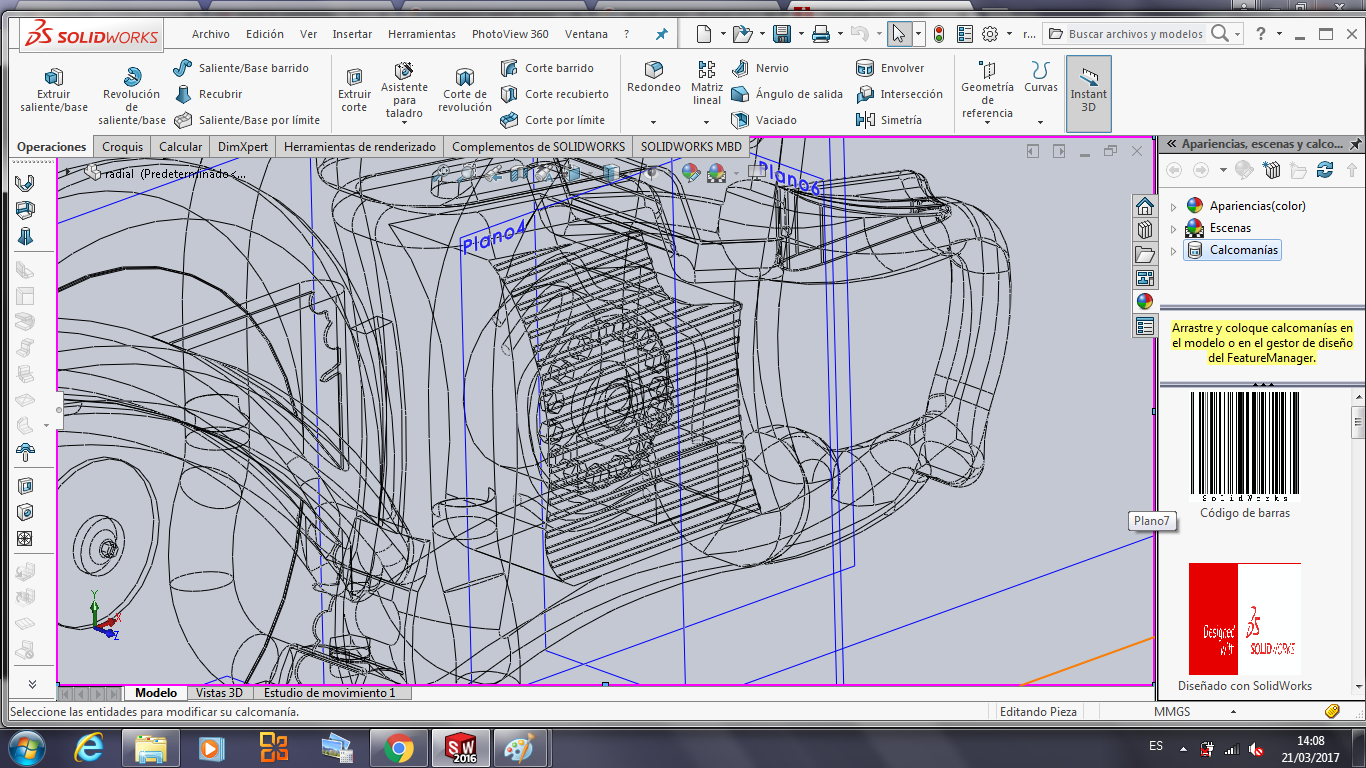1366x768 pixels.
Task: Choose the Vaciado shell command
Action: (x=764, y=120)
